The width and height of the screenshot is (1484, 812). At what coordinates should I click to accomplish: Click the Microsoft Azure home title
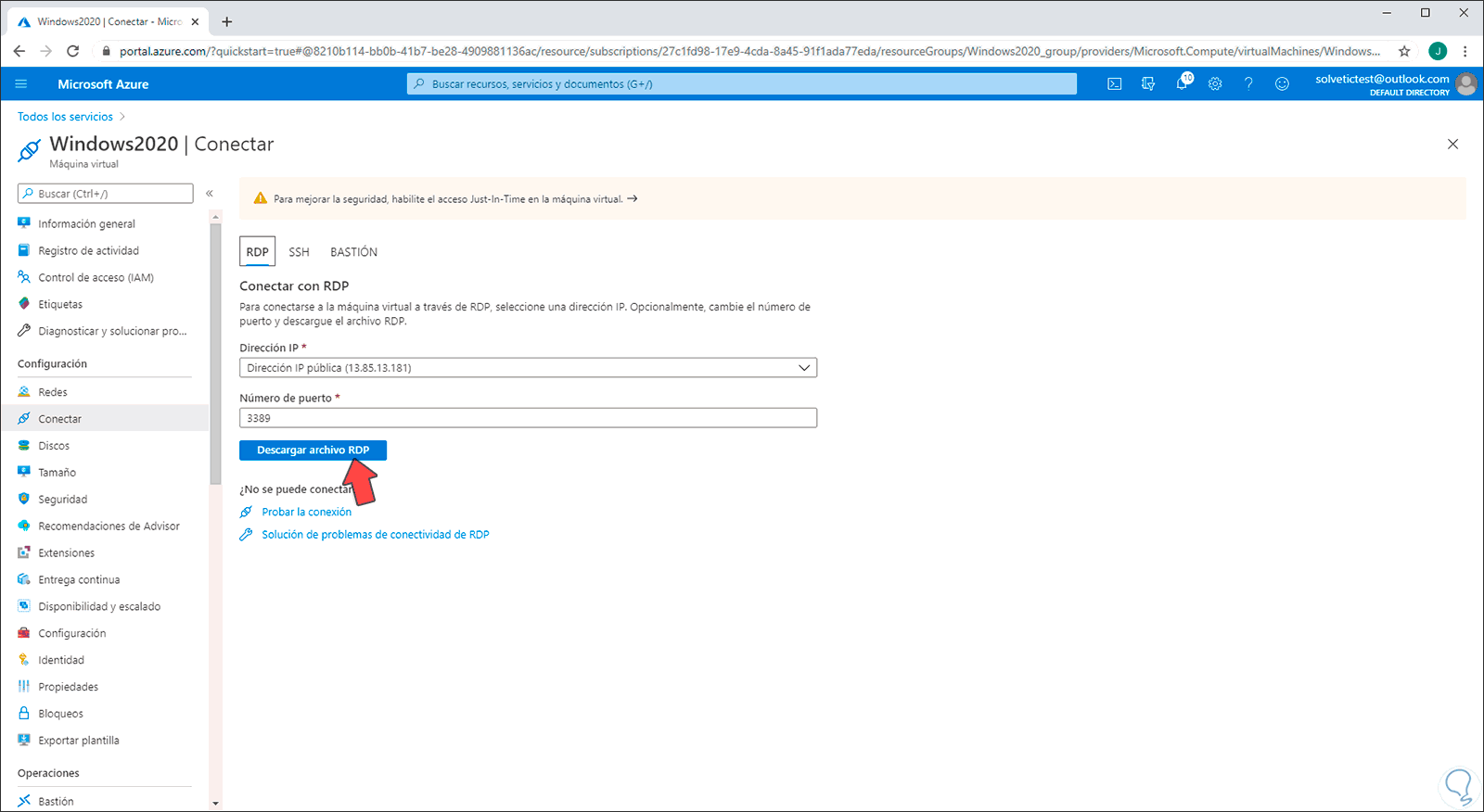(103, 84)
